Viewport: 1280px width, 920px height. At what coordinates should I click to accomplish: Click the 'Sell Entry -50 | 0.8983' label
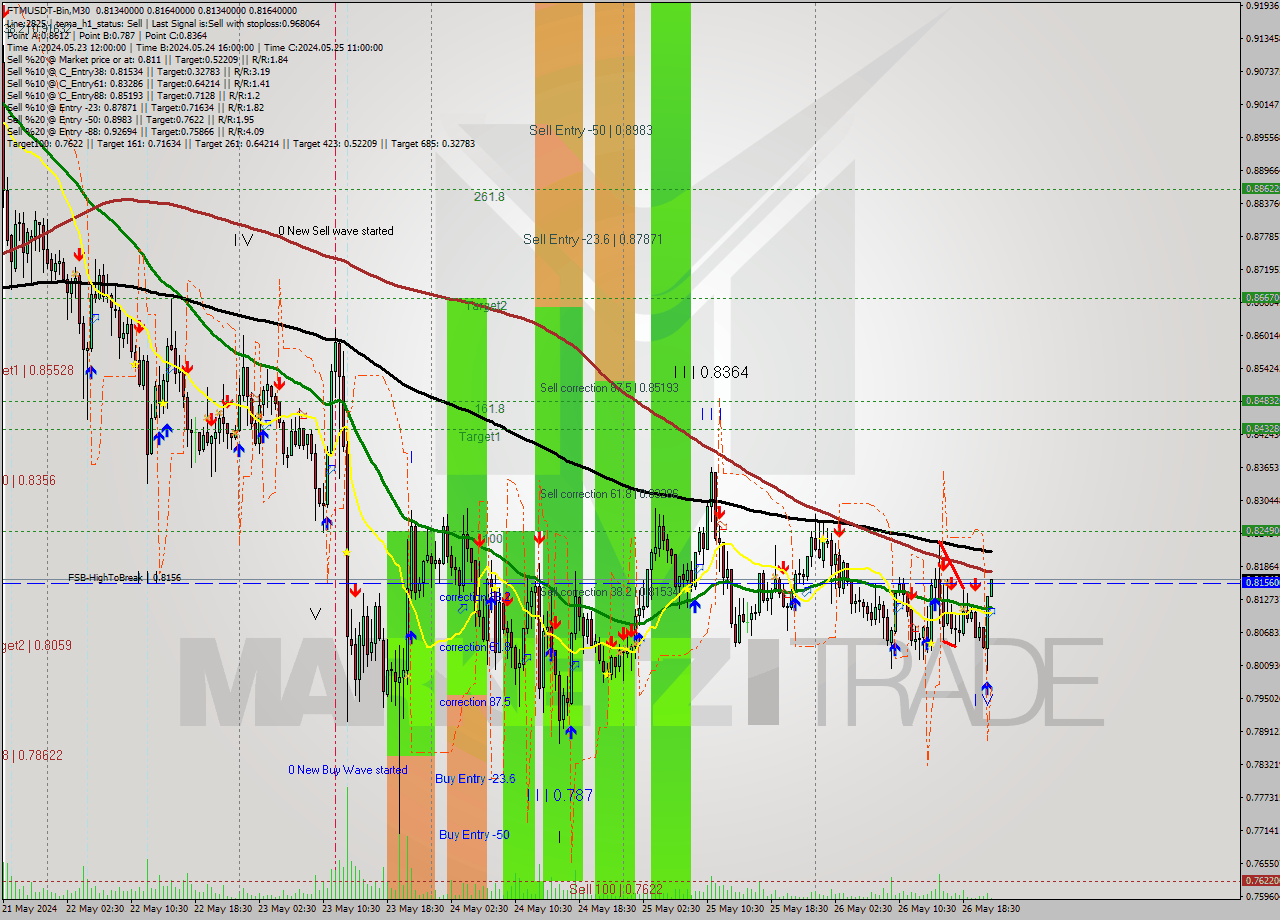tap(591, 130)
